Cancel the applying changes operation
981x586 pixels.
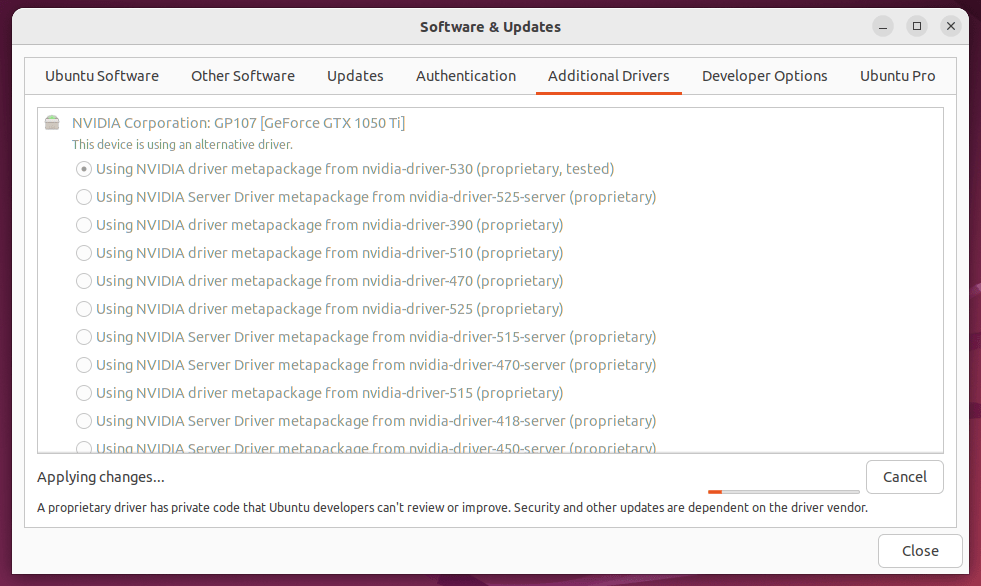pos(905,477)
